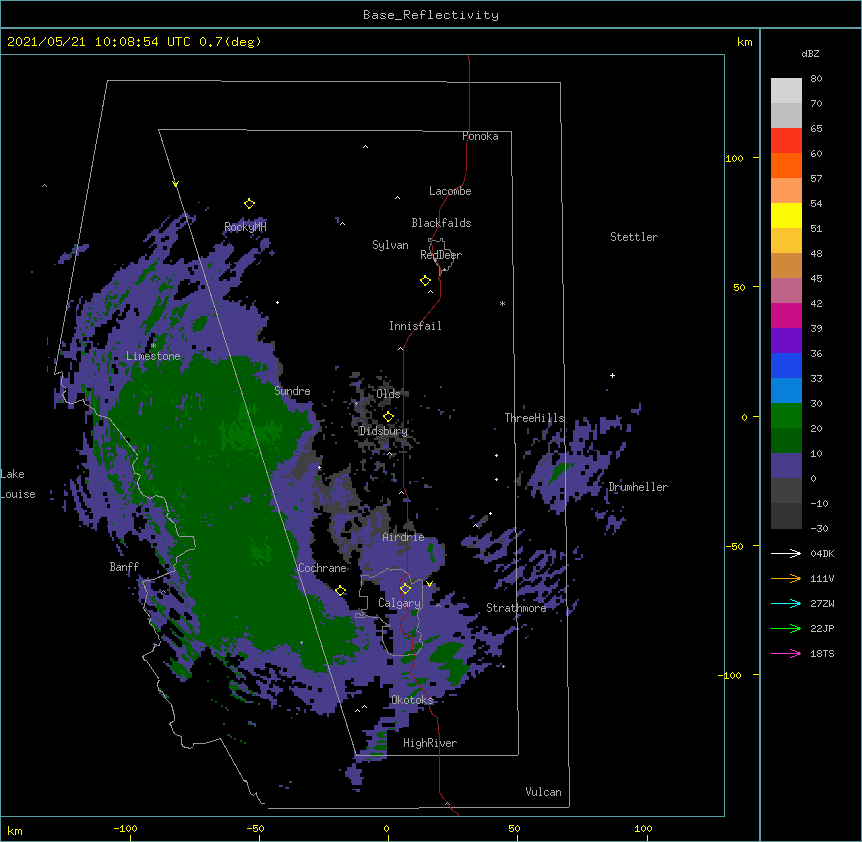Click the Cochrane label
The image size is (862, 842).
(x=322, y=568)
